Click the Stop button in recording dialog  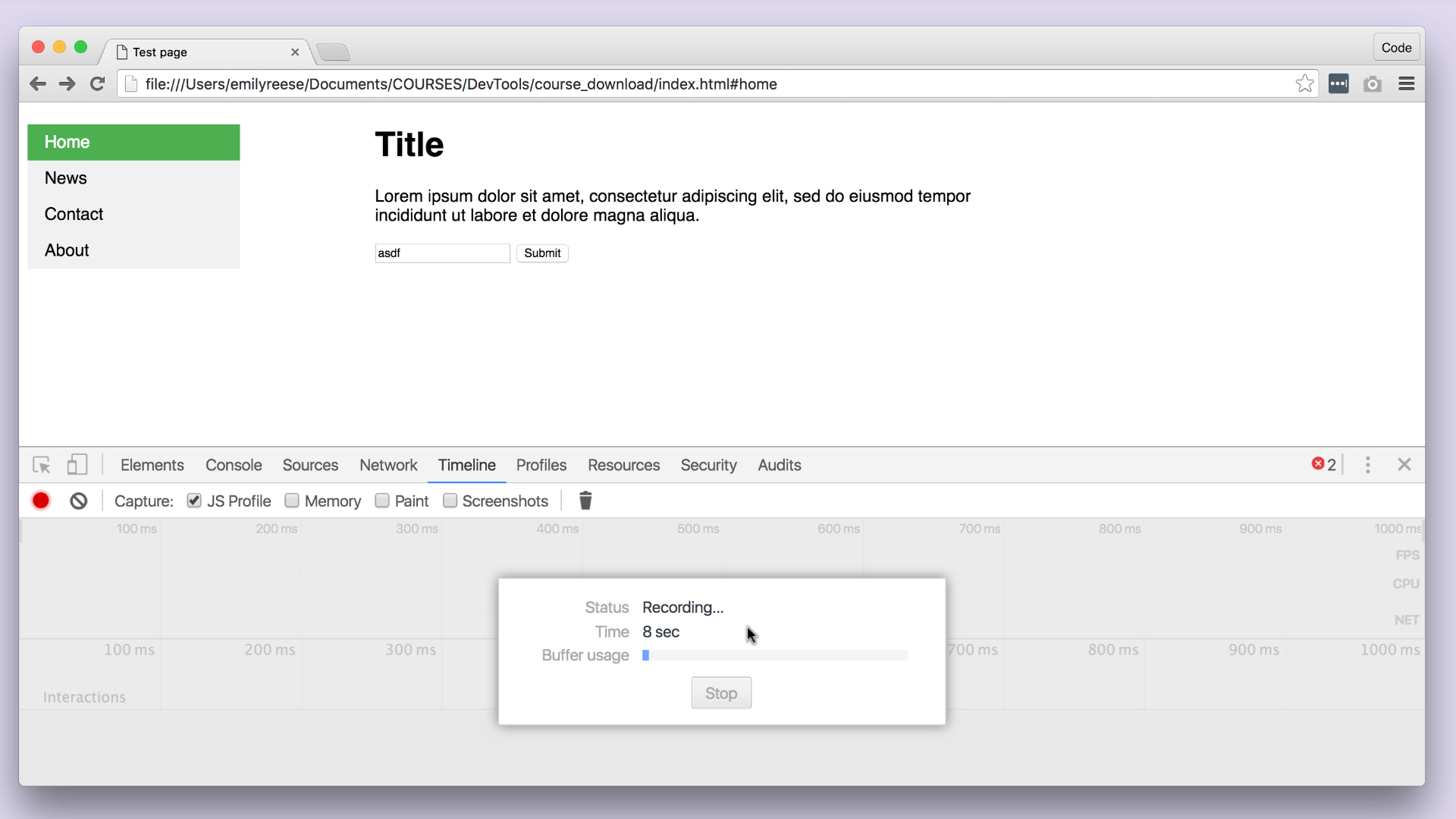[721, 693]
